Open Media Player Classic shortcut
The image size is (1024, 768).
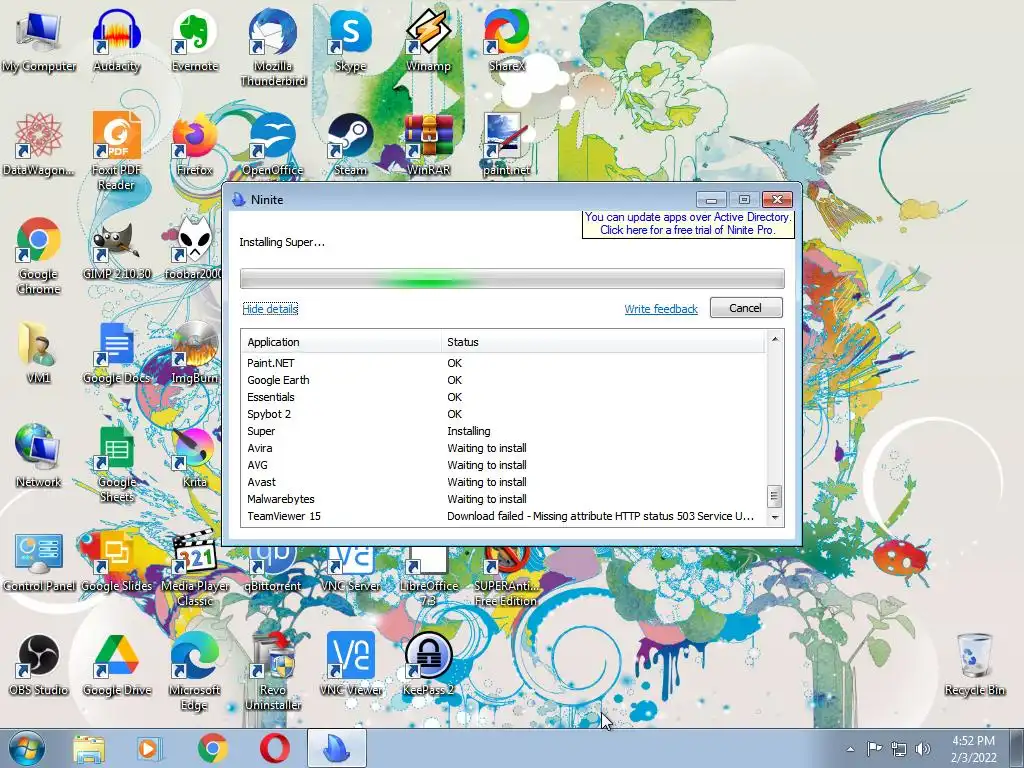tap(195, 567)
